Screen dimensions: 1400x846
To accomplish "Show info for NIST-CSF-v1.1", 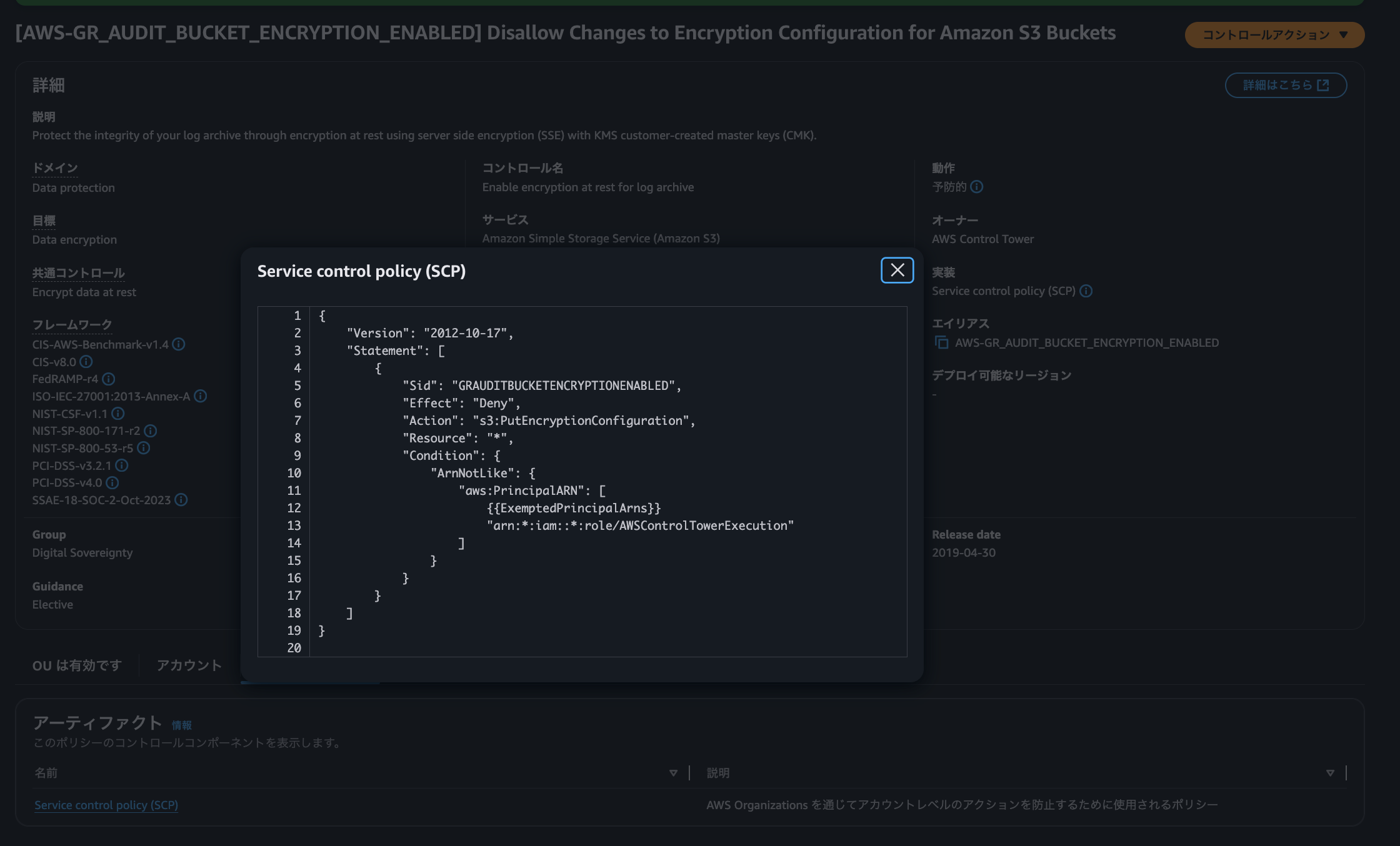I will (x=118, y=414).
